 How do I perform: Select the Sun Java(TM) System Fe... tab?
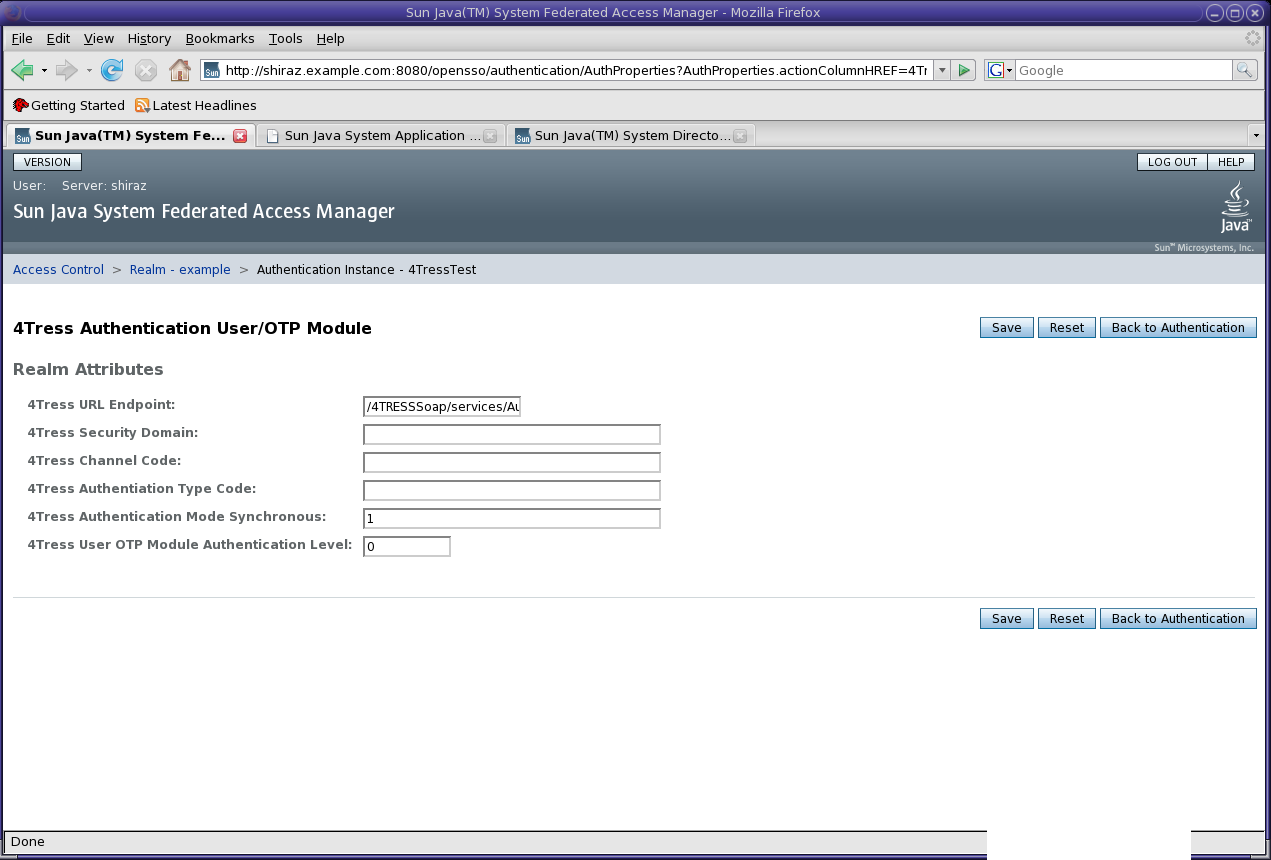coord(130,135)
